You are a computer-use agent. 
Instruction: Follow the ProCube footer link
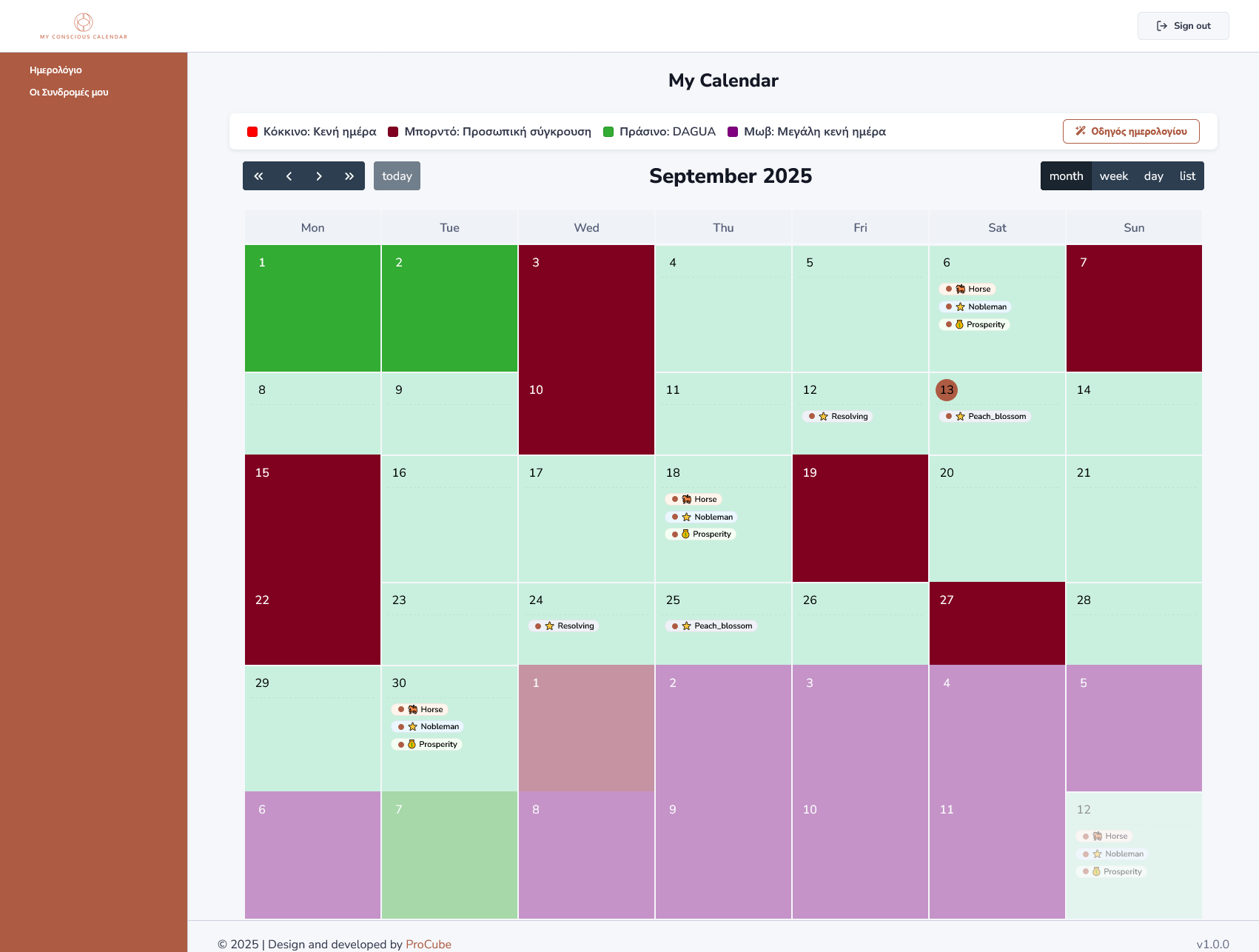[428, 944]
